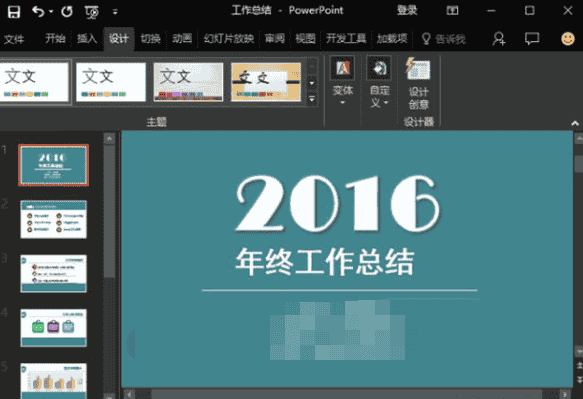Collapse the ribbon with the caret
Viewport: 583px width, 399px height.
(x=575, y=123)
